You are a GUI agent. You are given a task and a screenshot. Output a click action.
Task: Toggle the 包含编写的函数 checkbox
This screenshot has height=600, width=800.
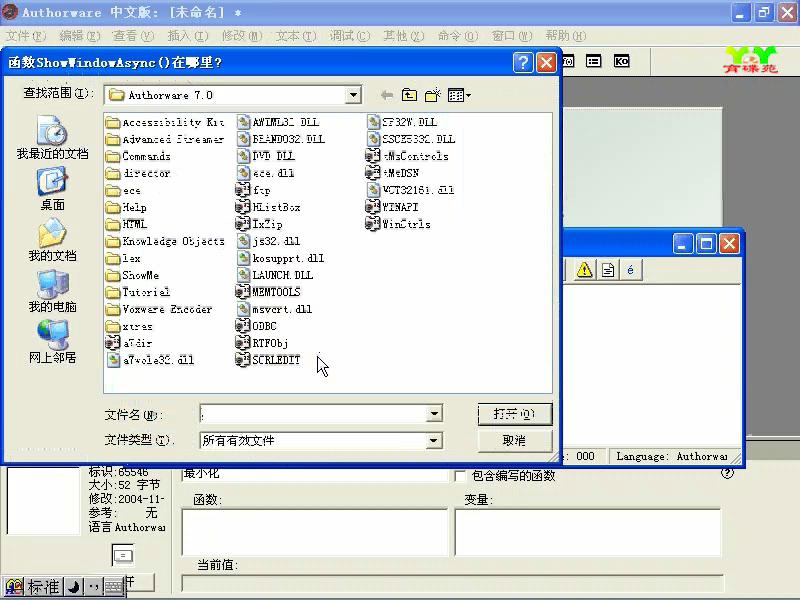click(460, 476)
